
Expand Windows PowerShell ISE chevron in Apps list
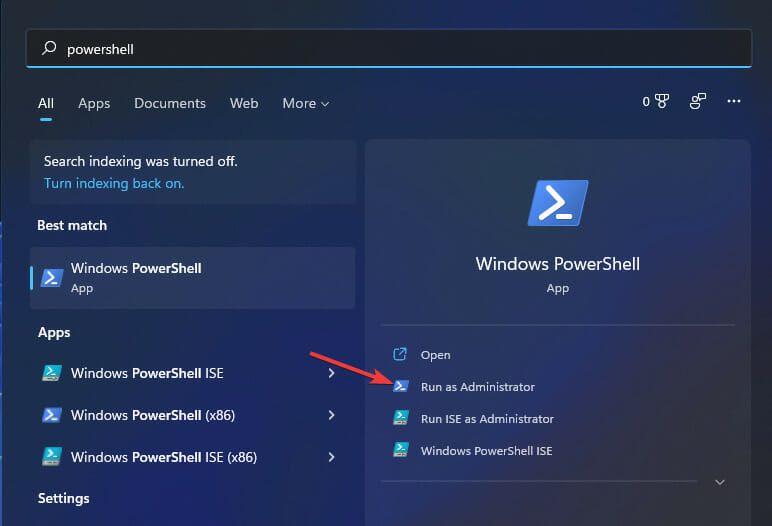point(331,373)
